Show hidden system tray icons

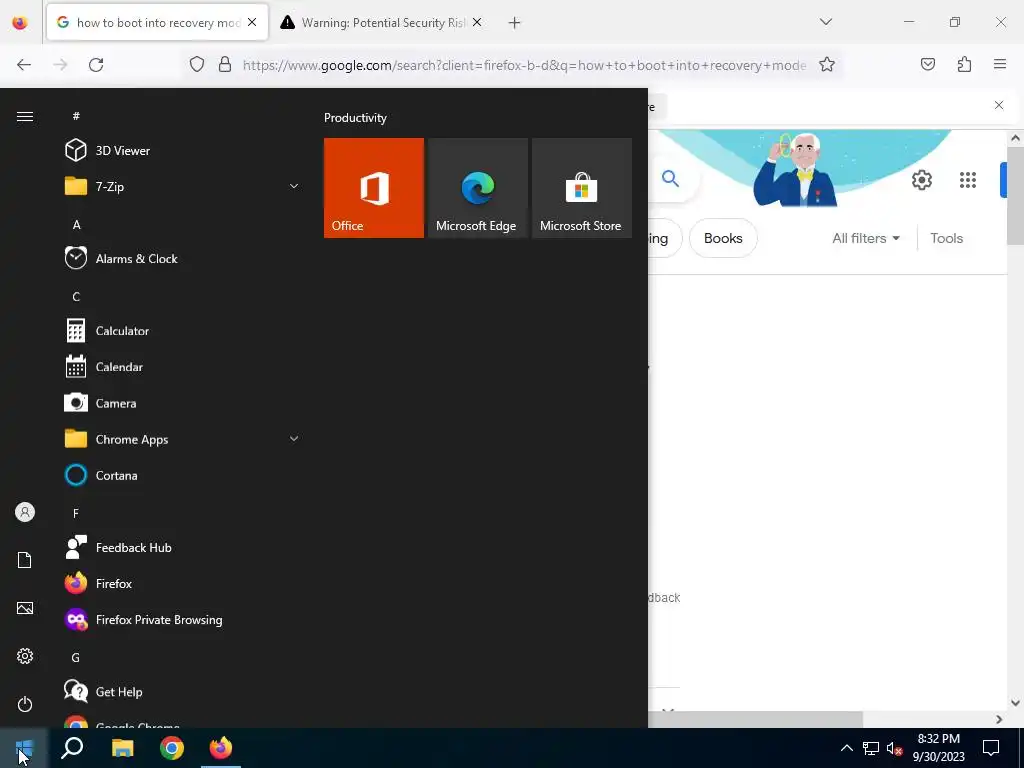pyautogui.click(x=846, y=748)
